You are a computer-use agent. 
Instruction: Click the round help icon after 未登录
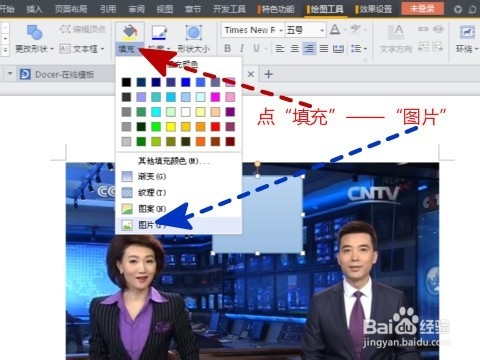458,9
